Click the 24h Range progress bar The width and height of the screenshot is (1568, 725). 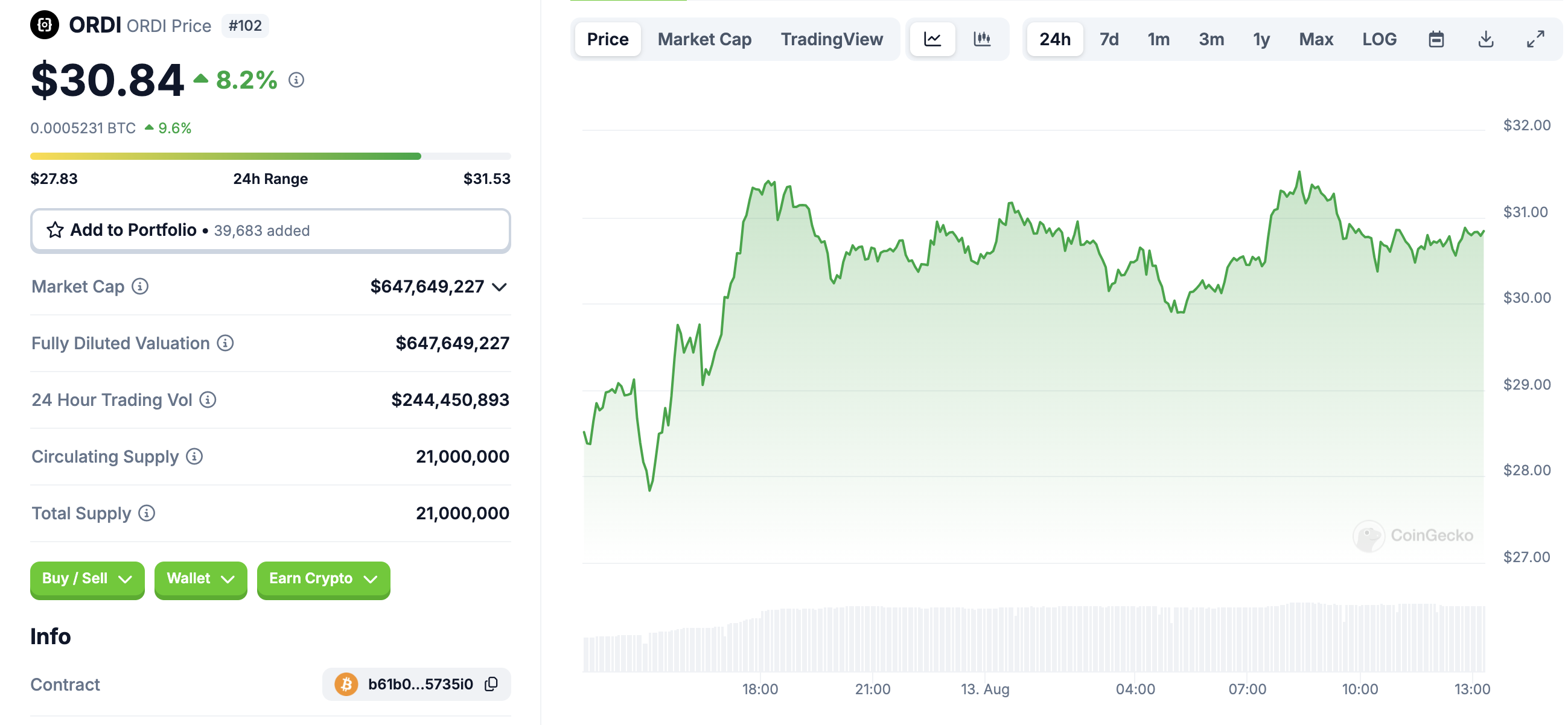[x=270, y=156]
